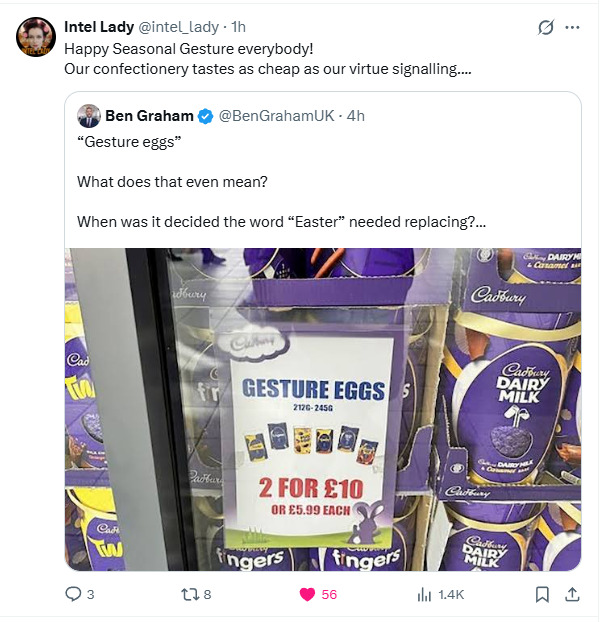Screen dimensions: 605x622
Task: Click the Ben Graham name in the quoted tweet
Action: click(149, 116)
